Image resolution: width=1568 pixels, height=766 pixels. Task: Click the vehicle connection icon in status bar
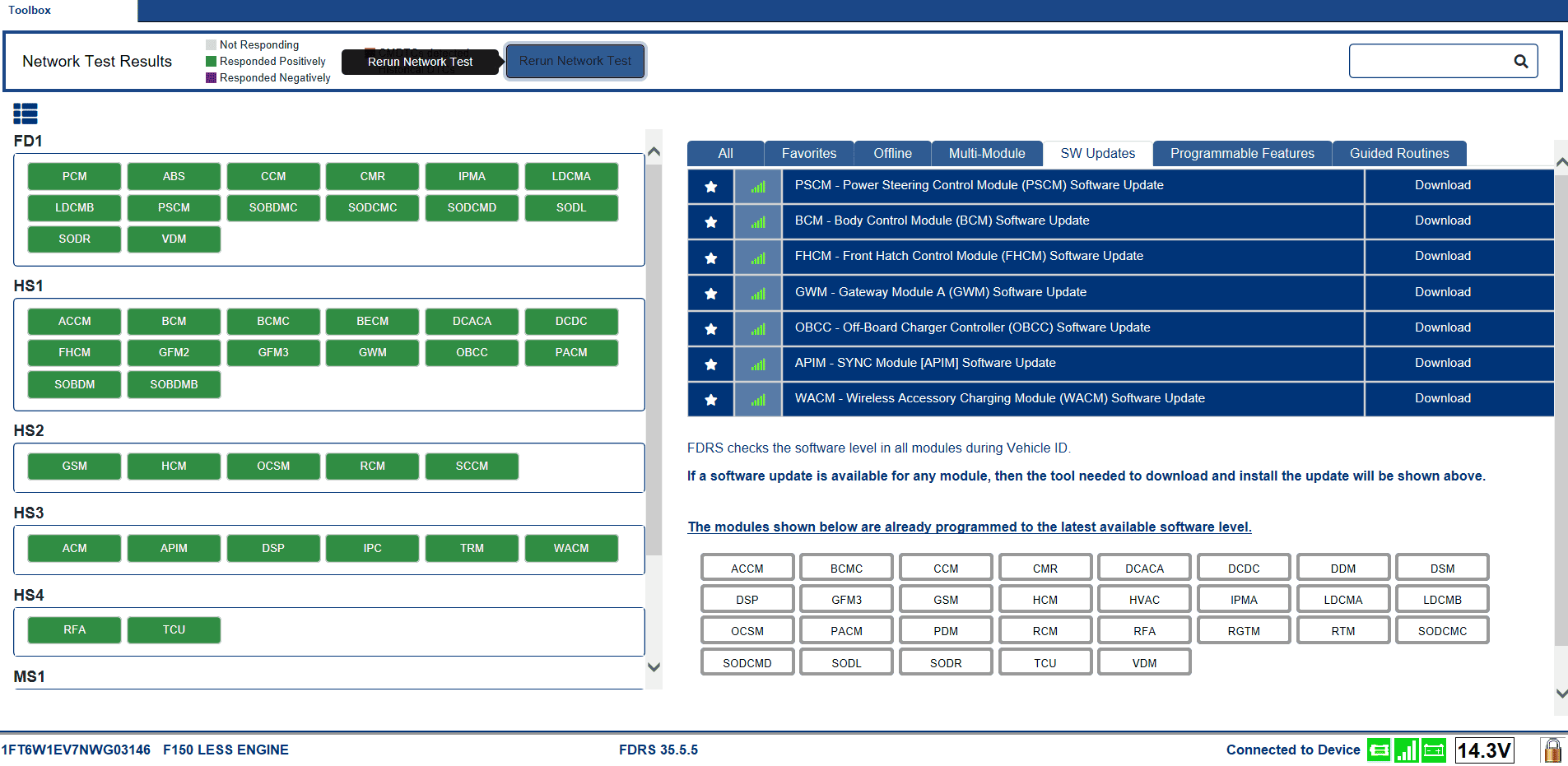tap(1379, 750)
